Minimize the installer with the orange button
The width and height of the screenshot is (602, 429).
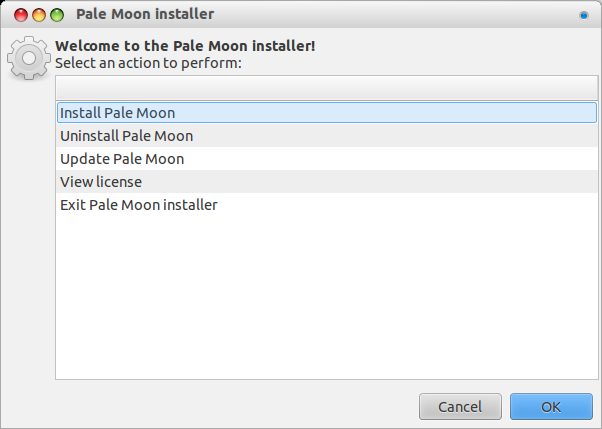tap(39, 15)
